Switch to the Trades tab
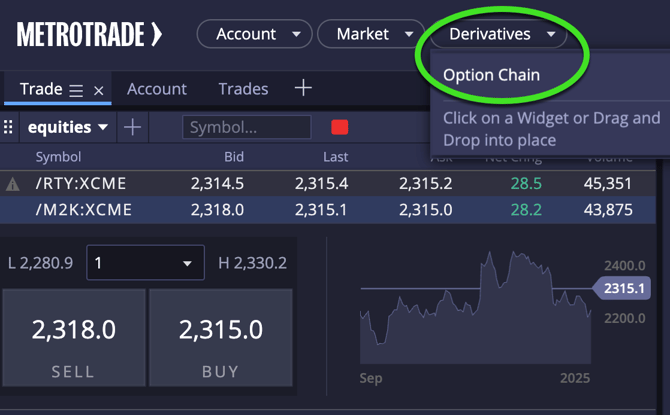The height and width of the screenshot is (415, 670). 243,89
